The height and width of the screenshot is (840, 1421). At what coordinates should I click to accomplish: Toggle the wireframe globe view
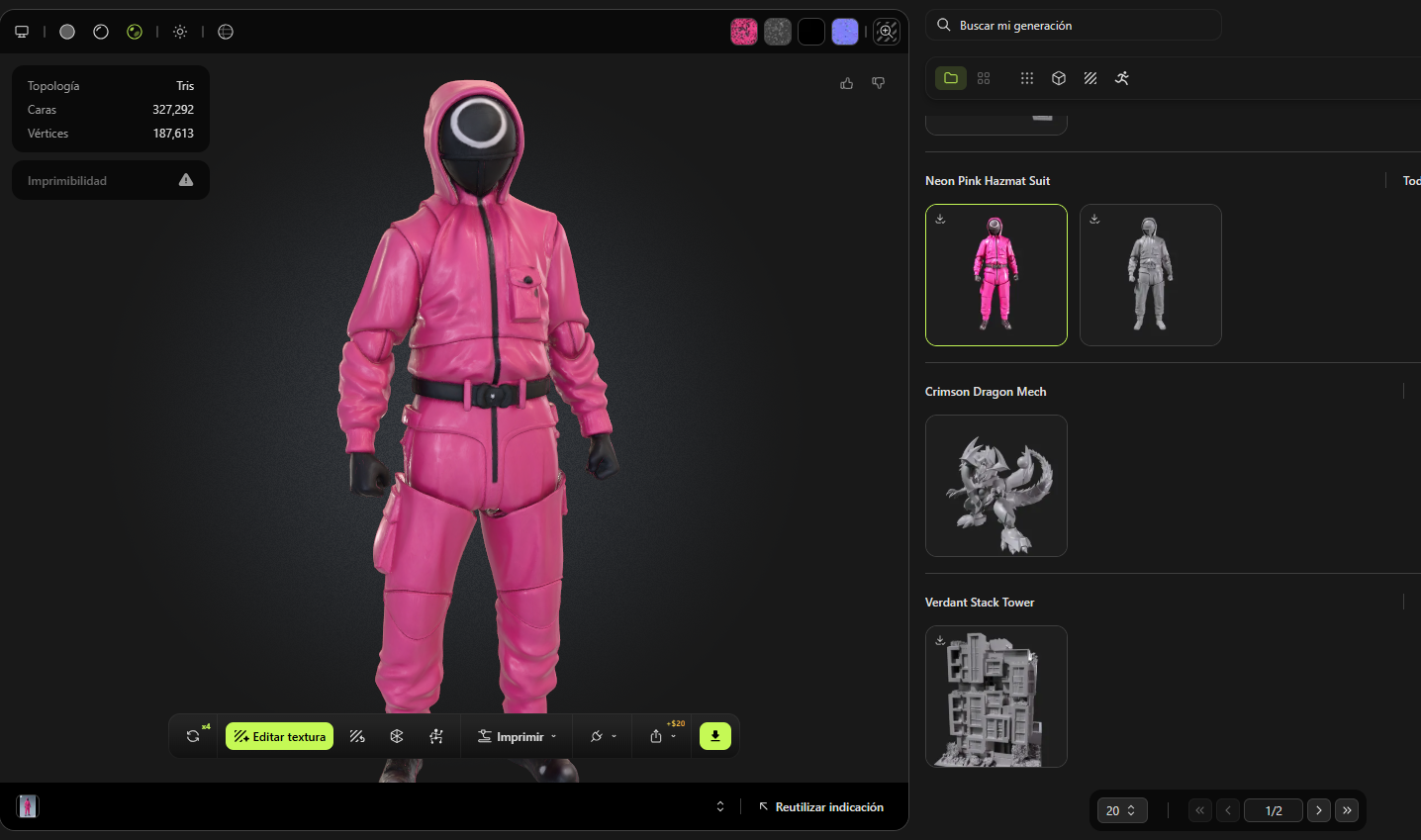(226, 32)
